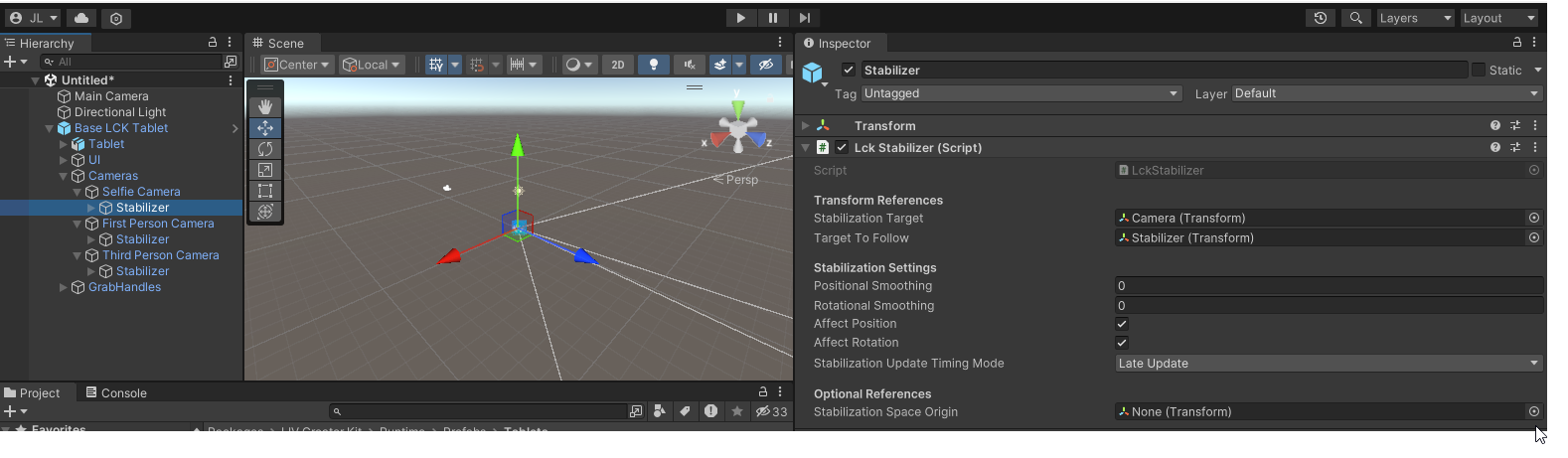Click the global search magnifier icon
Screen dimensions: 1568x458
[x=1355, y=18]
